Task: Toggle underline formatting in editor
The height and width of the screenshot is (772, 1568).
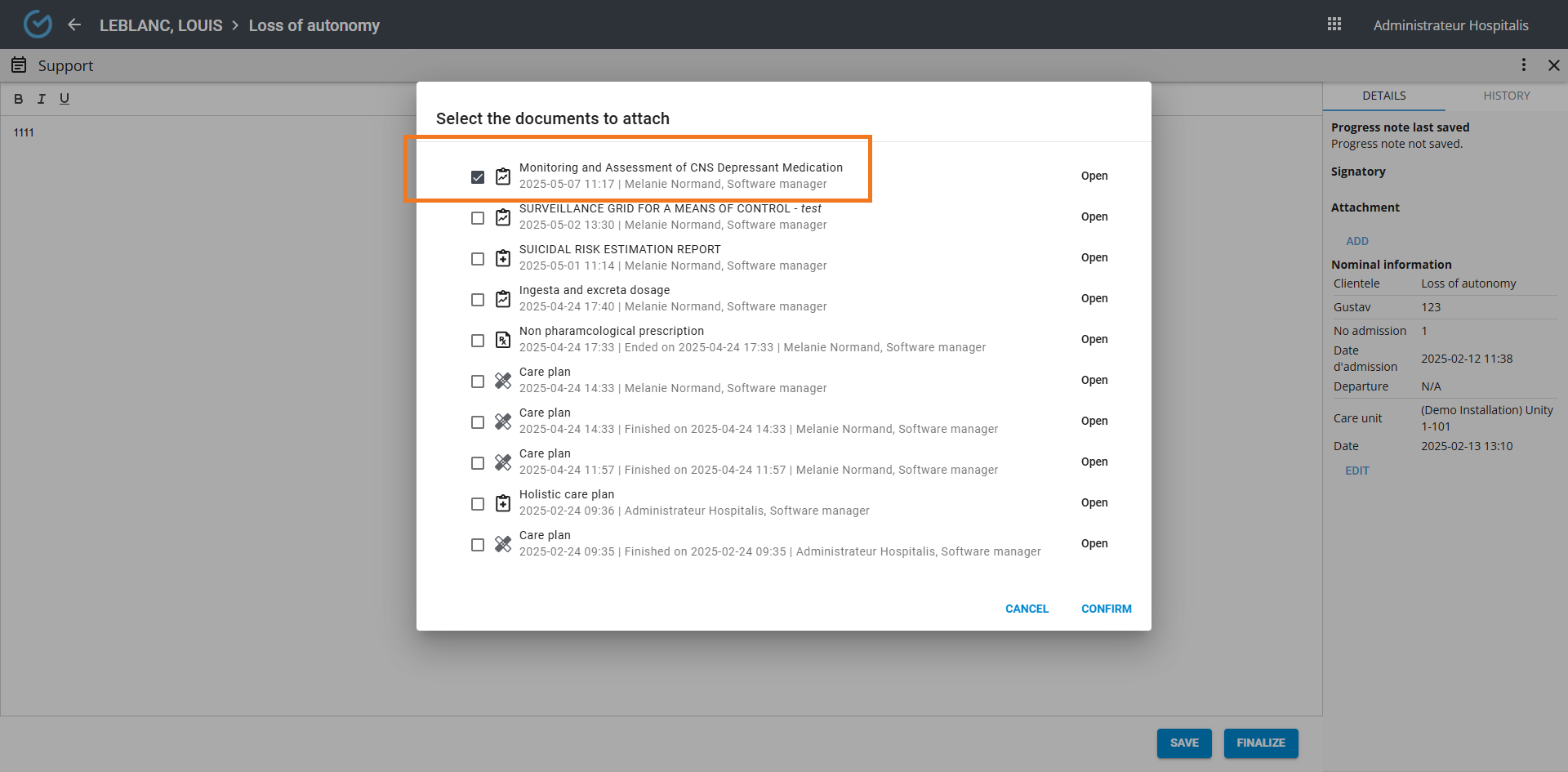Action: click(x=65, y=99)
